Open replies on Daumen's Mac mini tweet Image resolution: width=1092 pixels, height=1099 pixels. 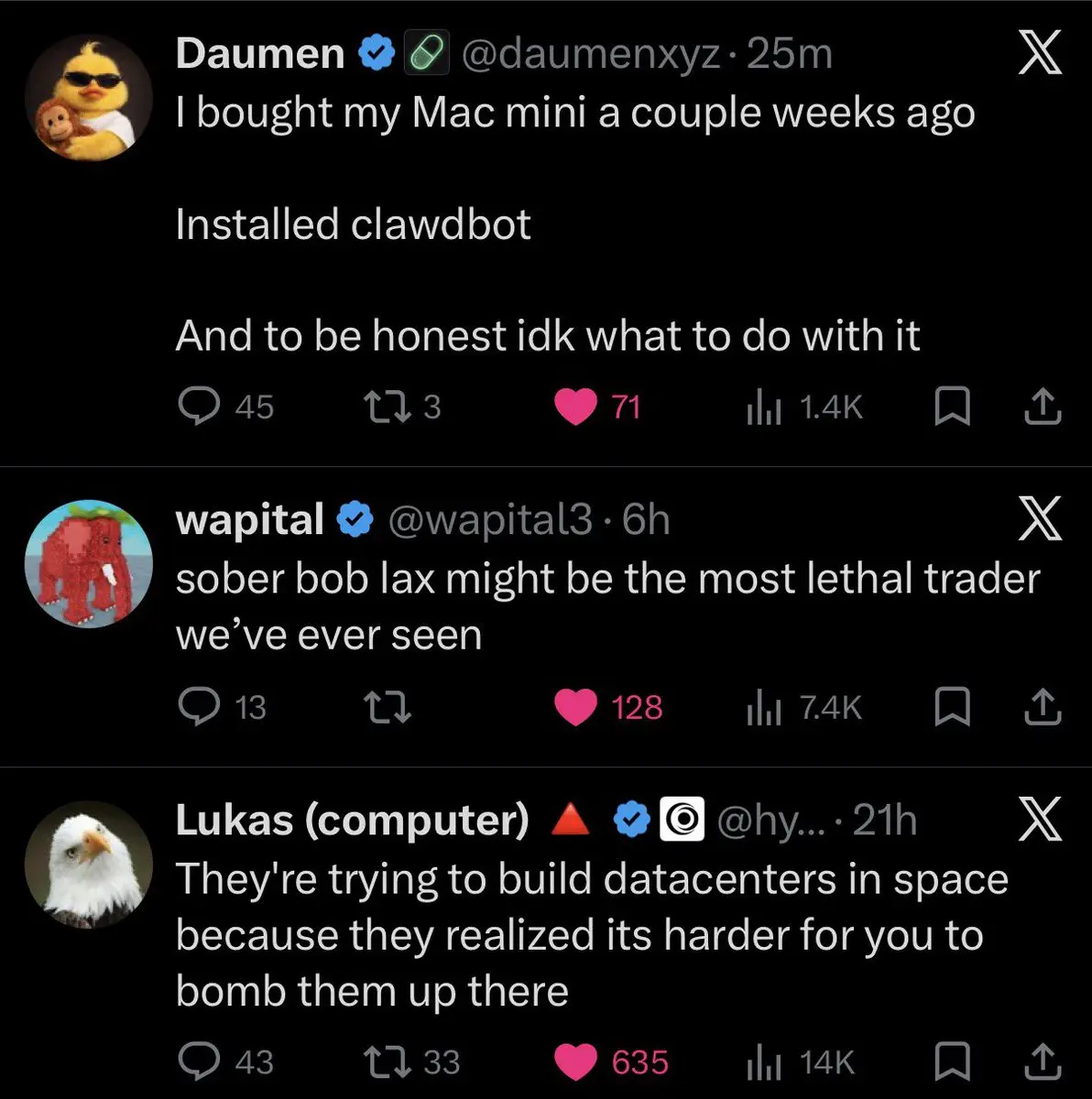coord(224,407)
